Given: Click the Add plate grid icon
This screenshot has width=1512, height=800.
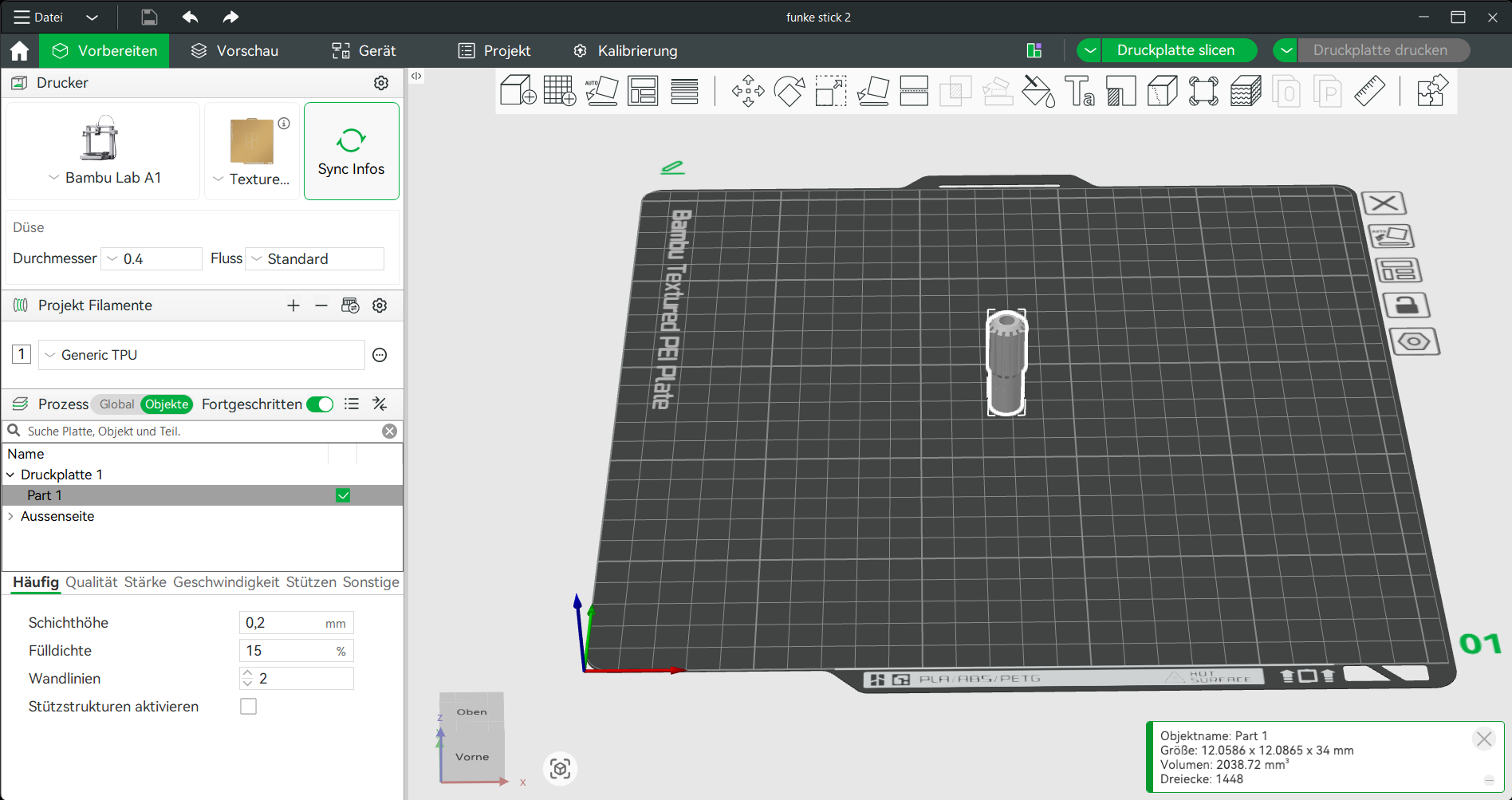Looking at the screenshot, I should 560,90.
